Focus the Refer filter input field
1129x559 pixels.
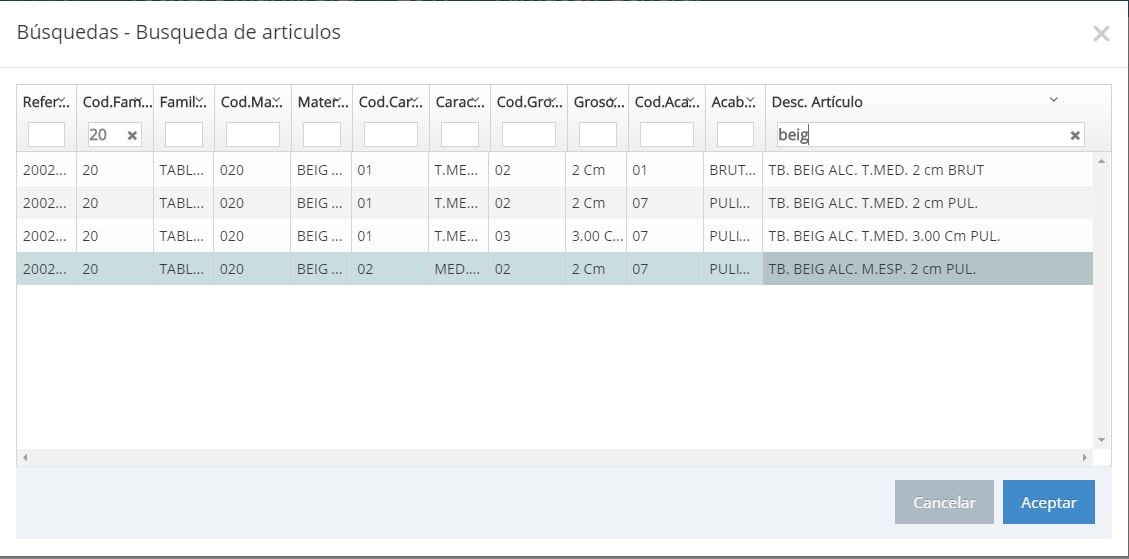tap(46, 135)
